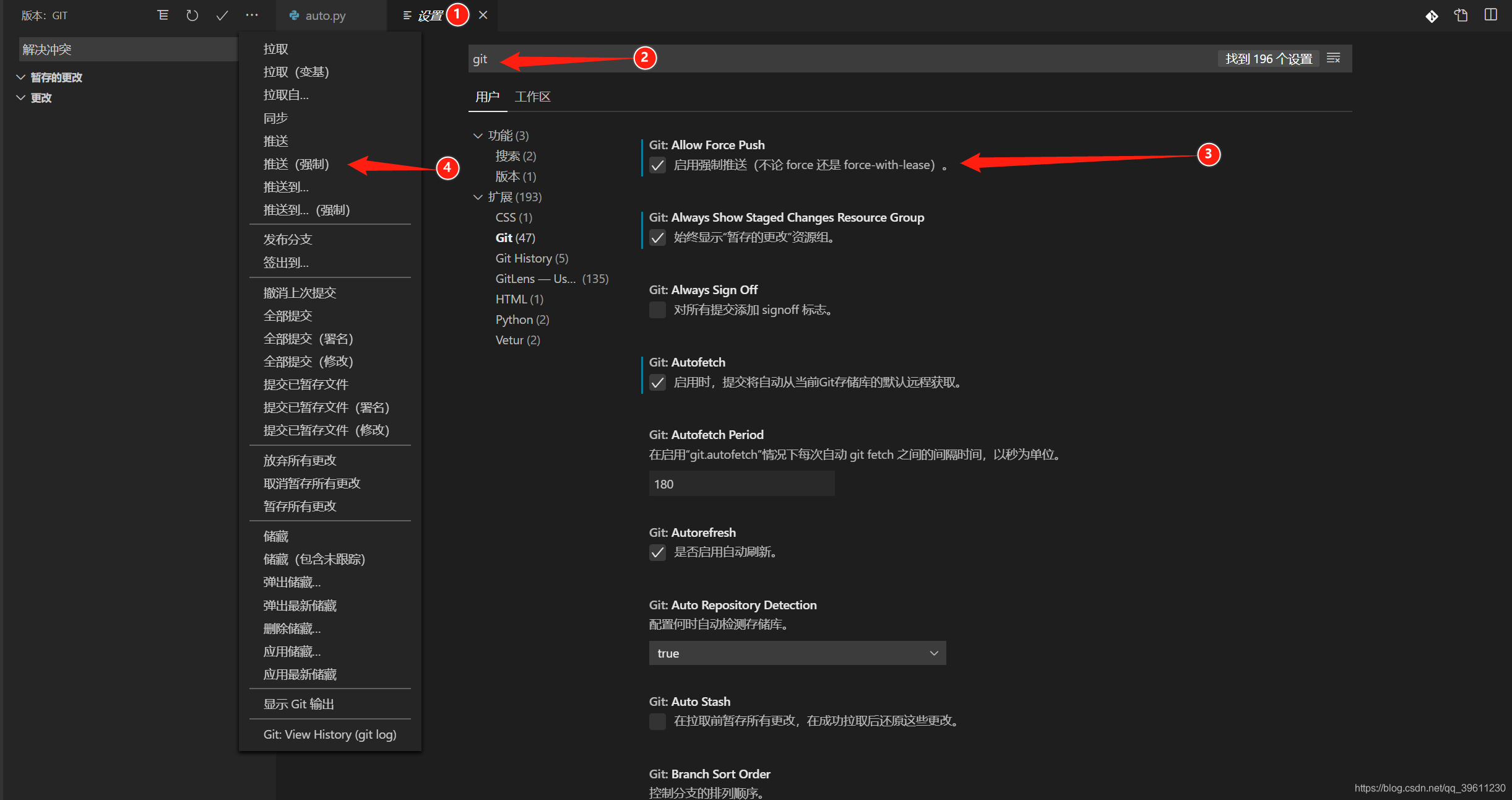Select Git (47) in settings tree
Screen dimensions: 1512x800
(515, 238)
